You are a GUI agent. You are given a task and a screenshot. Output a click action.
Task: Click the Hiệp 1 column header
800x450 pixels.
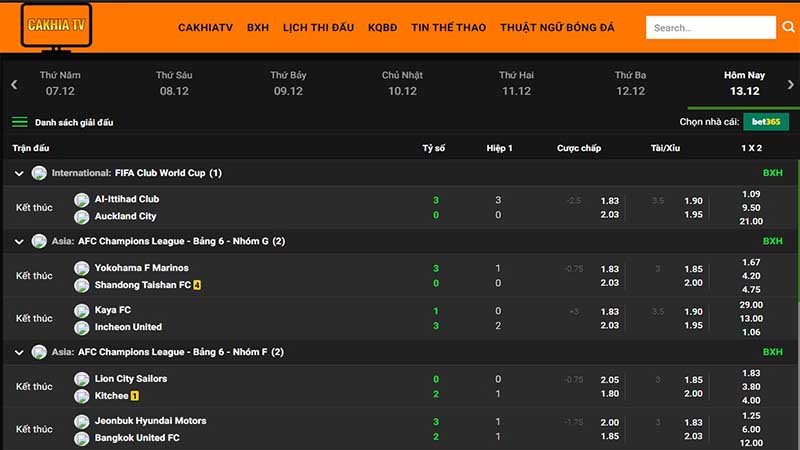(499, 148)
